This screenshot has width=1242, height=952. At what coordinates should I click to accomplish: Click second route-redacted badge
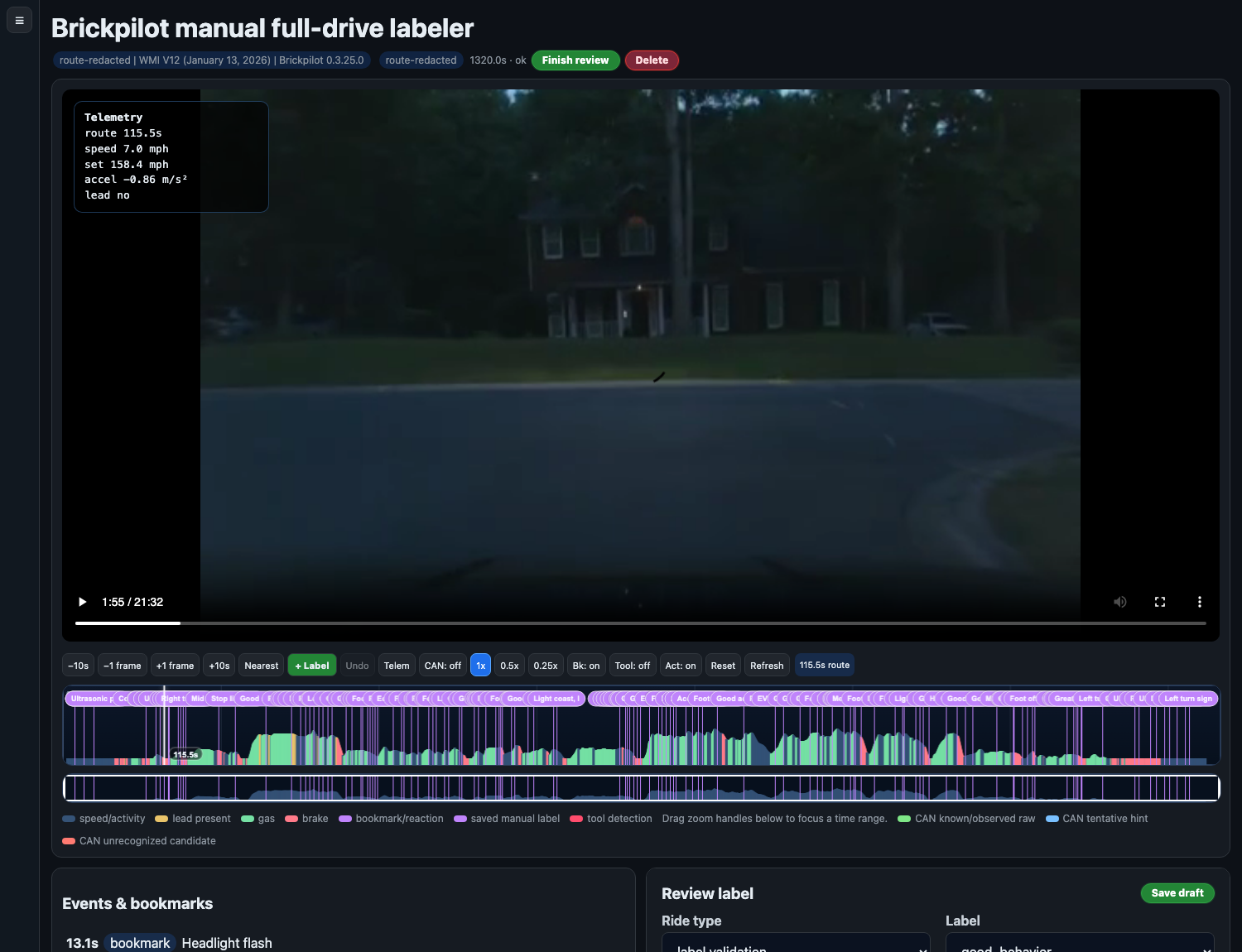point(421,60)
